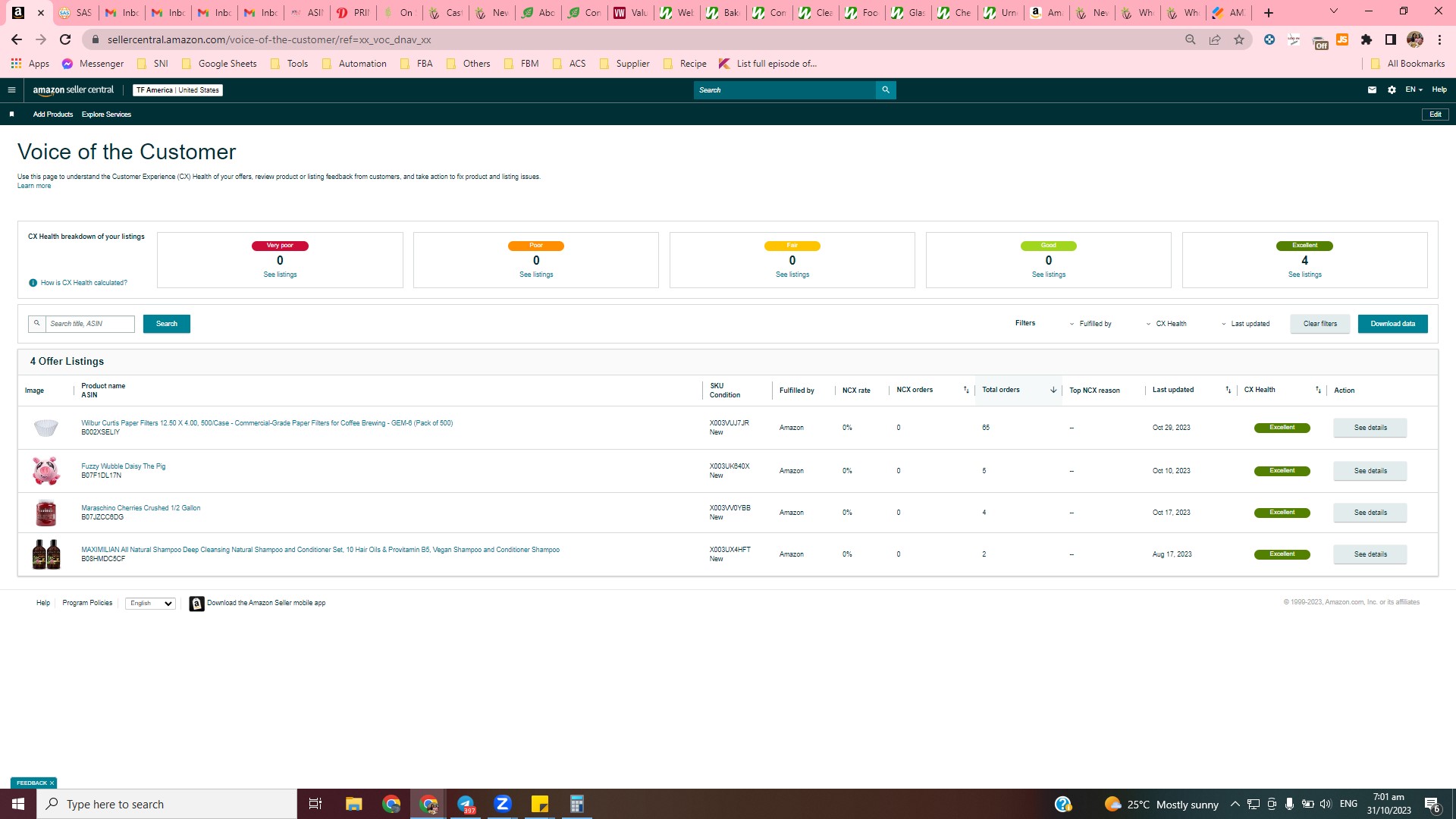Open the Windows Start menu

pos(18,804)
